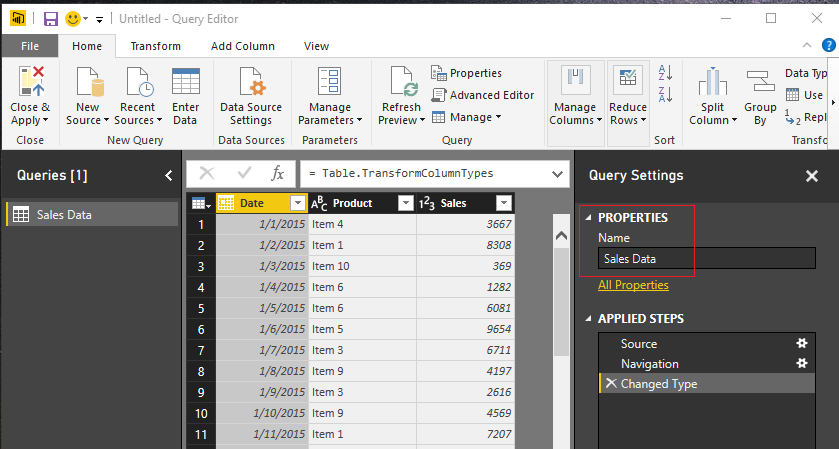Click the Name input field
Viewport: 839px width, 449px height.
coord(707,258)
